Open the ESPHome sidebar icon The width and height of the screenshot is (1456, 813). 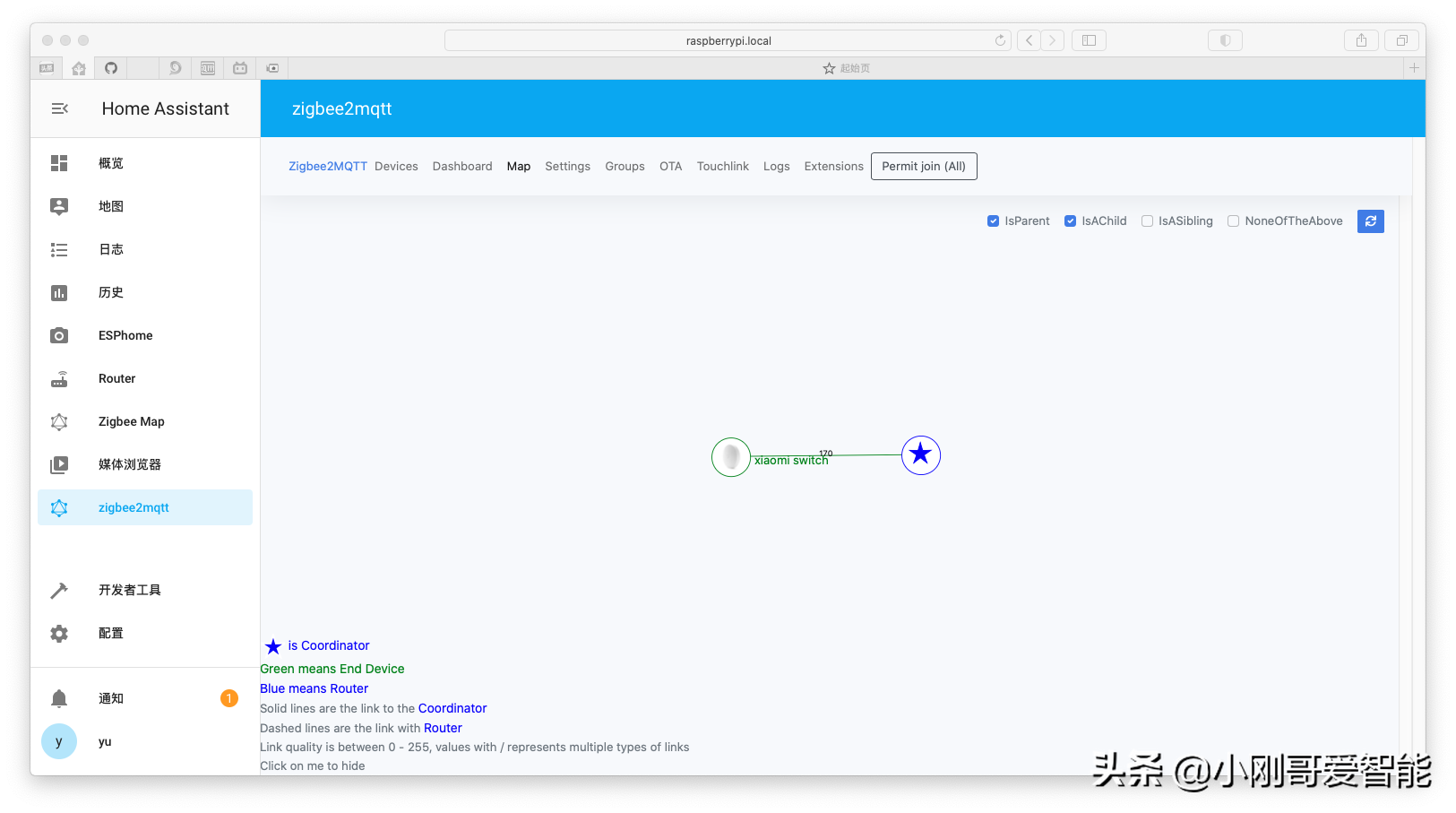(x=59, y=335)
